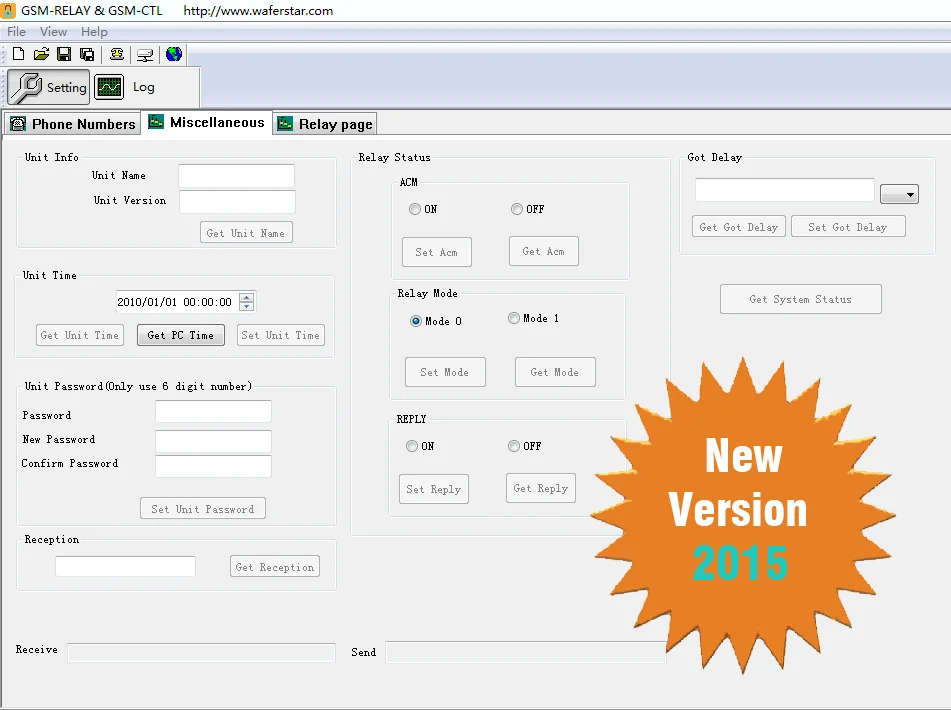Click the Get System Status button
This screenshot has height=710, width=951.
[800, 299]
